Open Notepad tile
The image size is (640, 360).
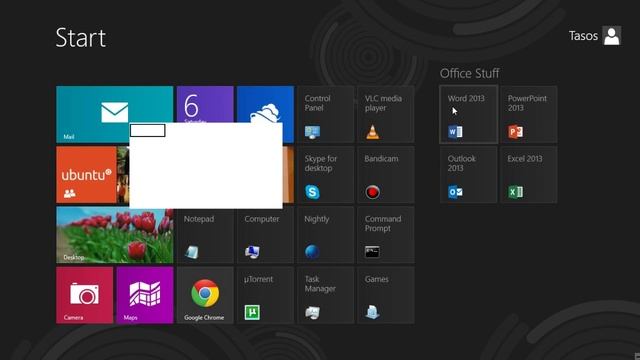[x=205, y=235]
